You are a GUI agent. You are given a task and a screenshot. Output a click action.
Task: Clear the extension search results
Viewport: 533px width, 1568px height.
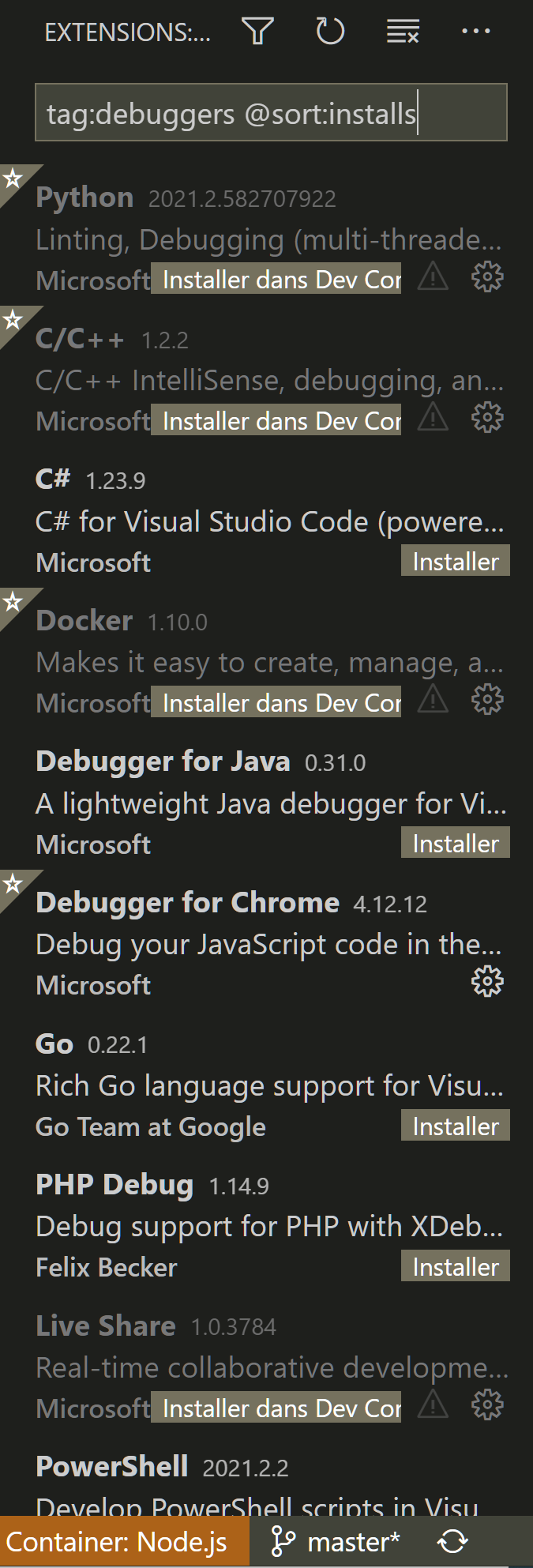[x=401, y=32]
